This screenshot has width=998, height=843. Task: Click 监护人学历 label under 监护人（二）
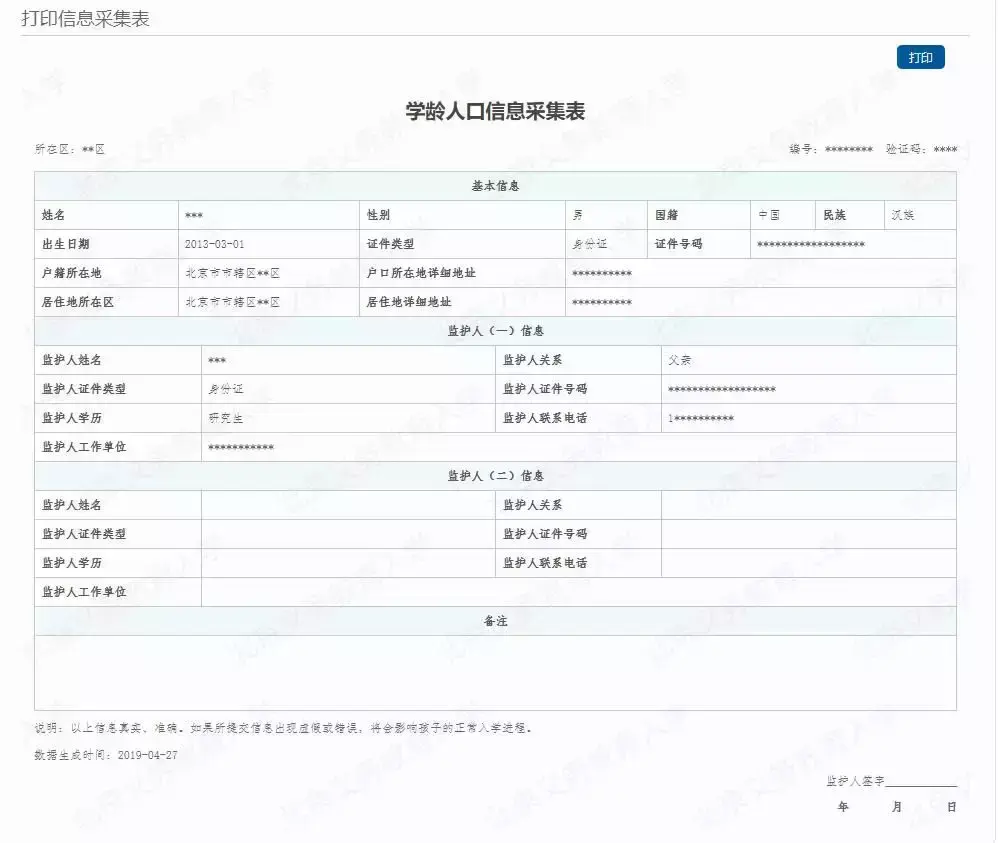pos(72,563)
